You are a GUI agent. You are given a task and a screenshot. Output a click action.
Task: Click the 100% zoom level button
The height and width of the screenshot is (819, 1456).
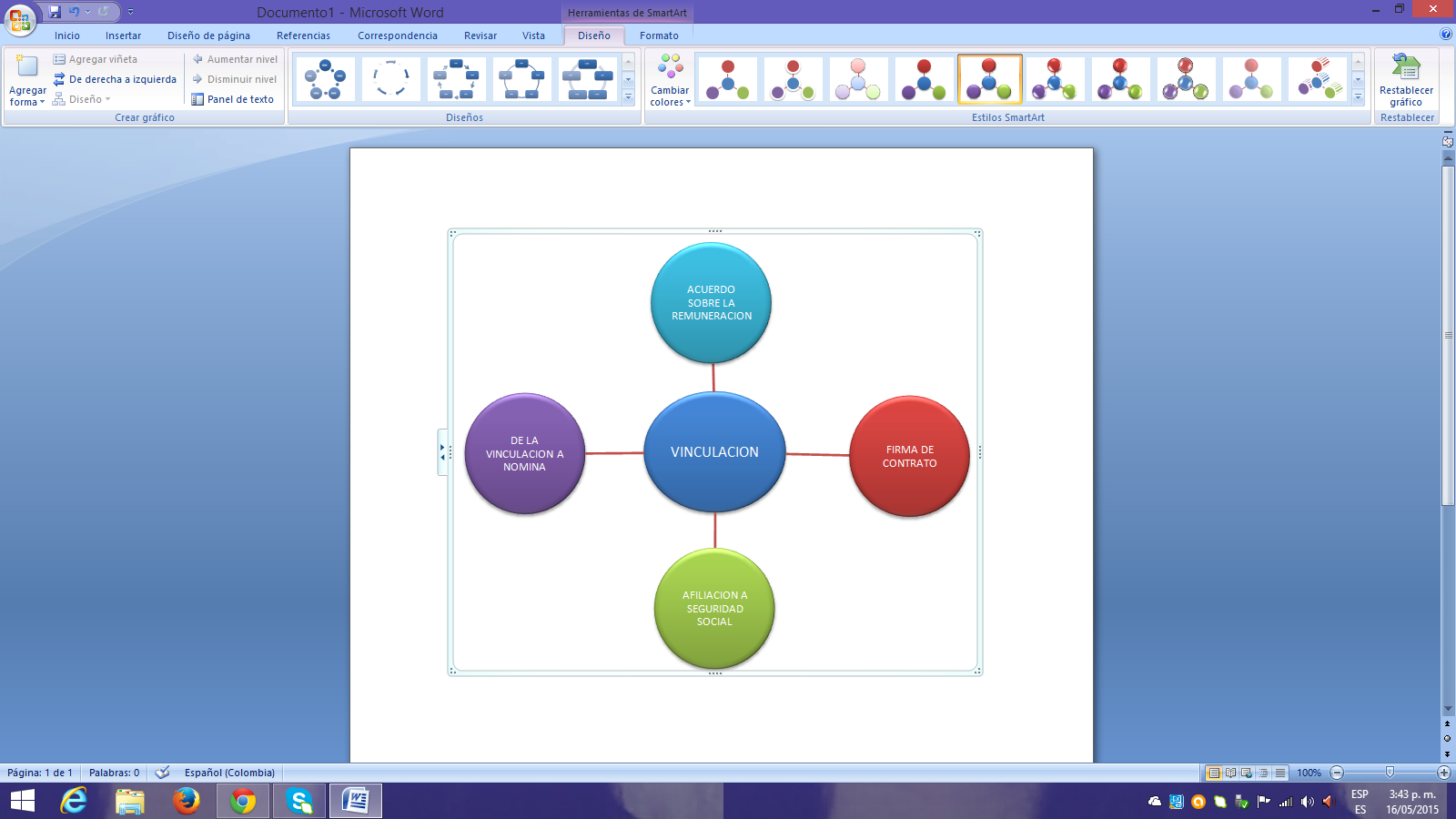[1309, 773]
